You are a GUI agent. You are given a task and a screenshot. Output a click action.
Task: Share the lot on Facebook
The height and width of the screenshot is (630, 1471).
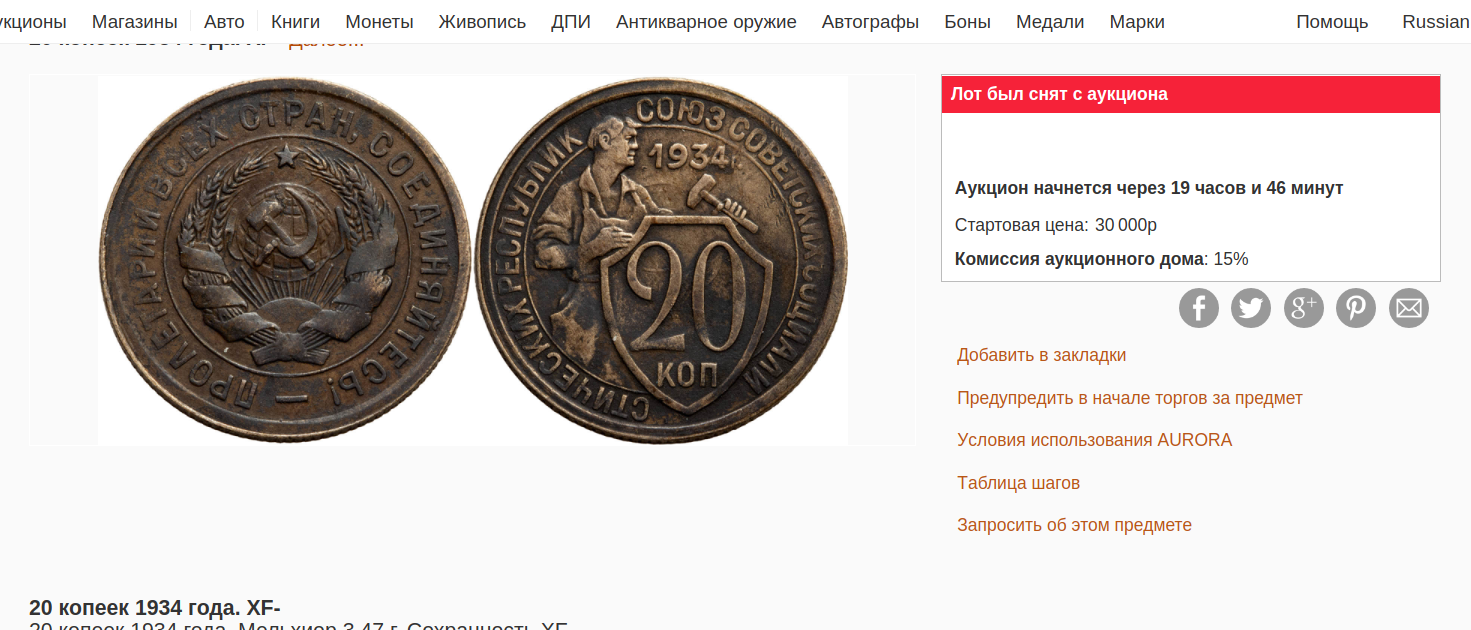pos(1199,308)
